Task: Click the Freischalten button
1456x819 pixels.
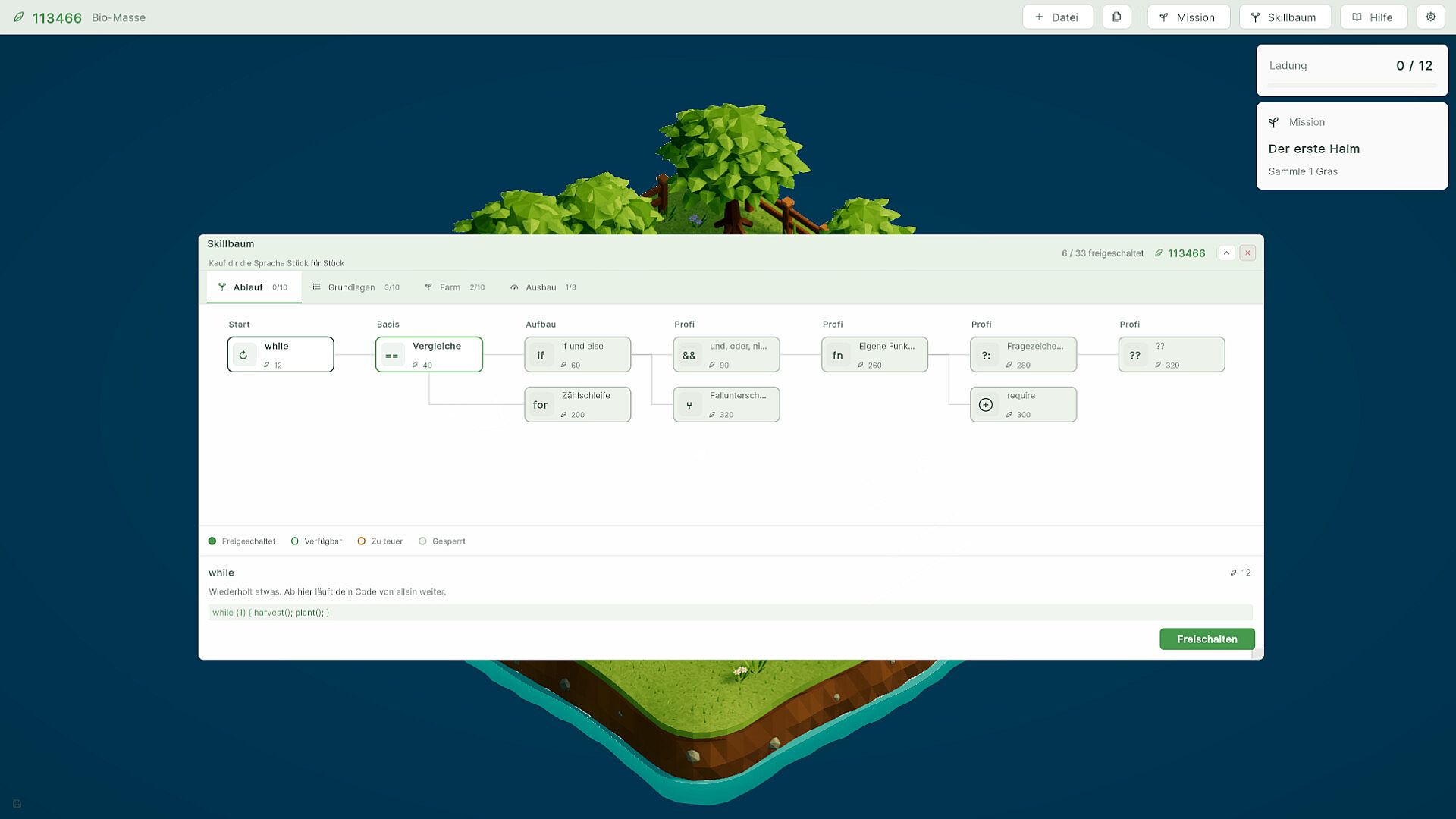Action: (1207, 639)
